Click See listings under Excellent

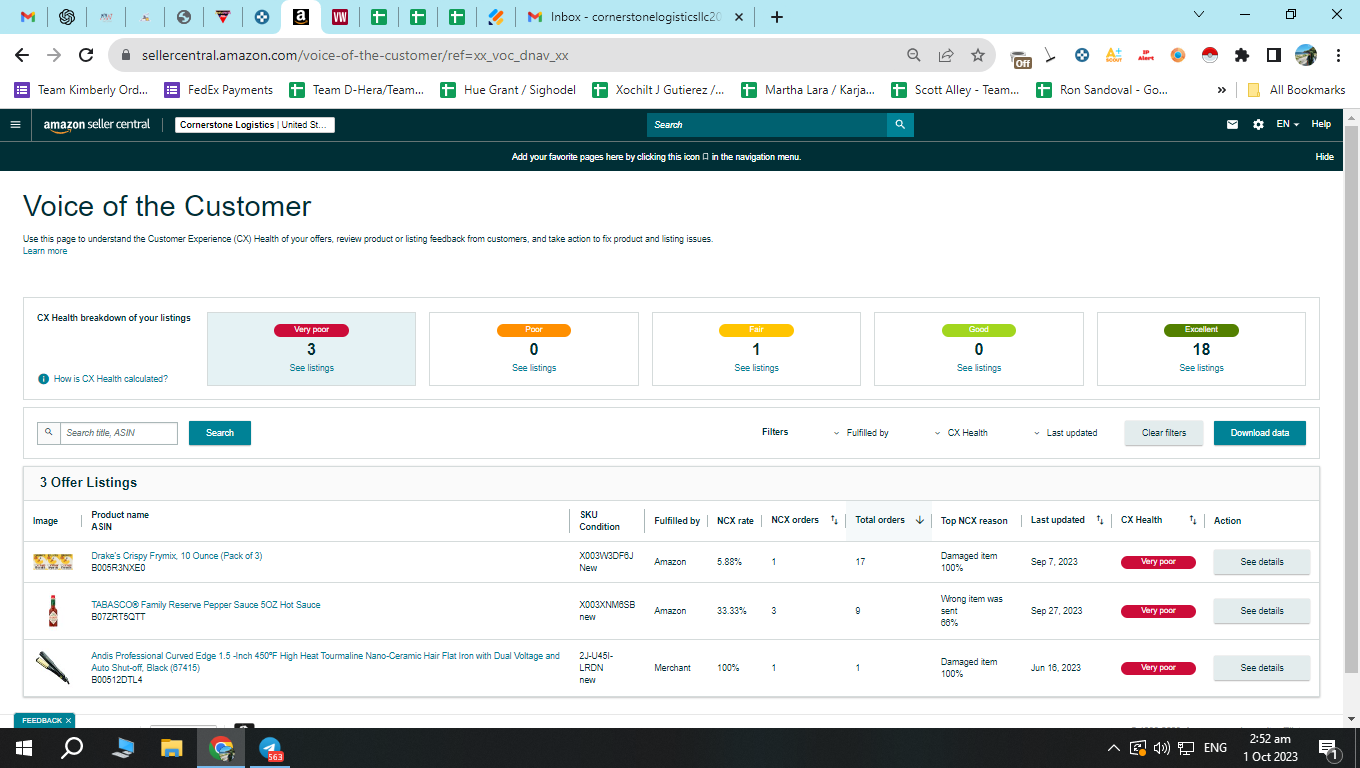pos(1201,368)
